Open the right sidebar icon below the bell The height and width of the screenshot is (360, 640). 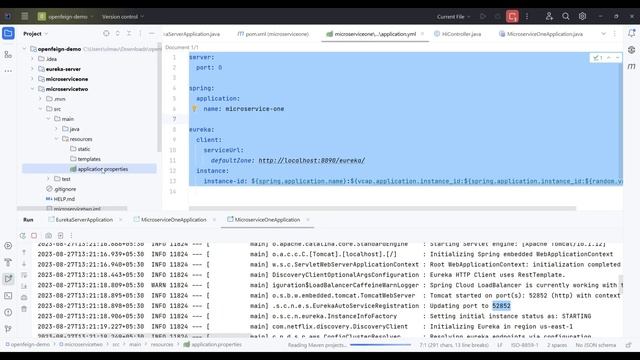click(x=631, y=50)
